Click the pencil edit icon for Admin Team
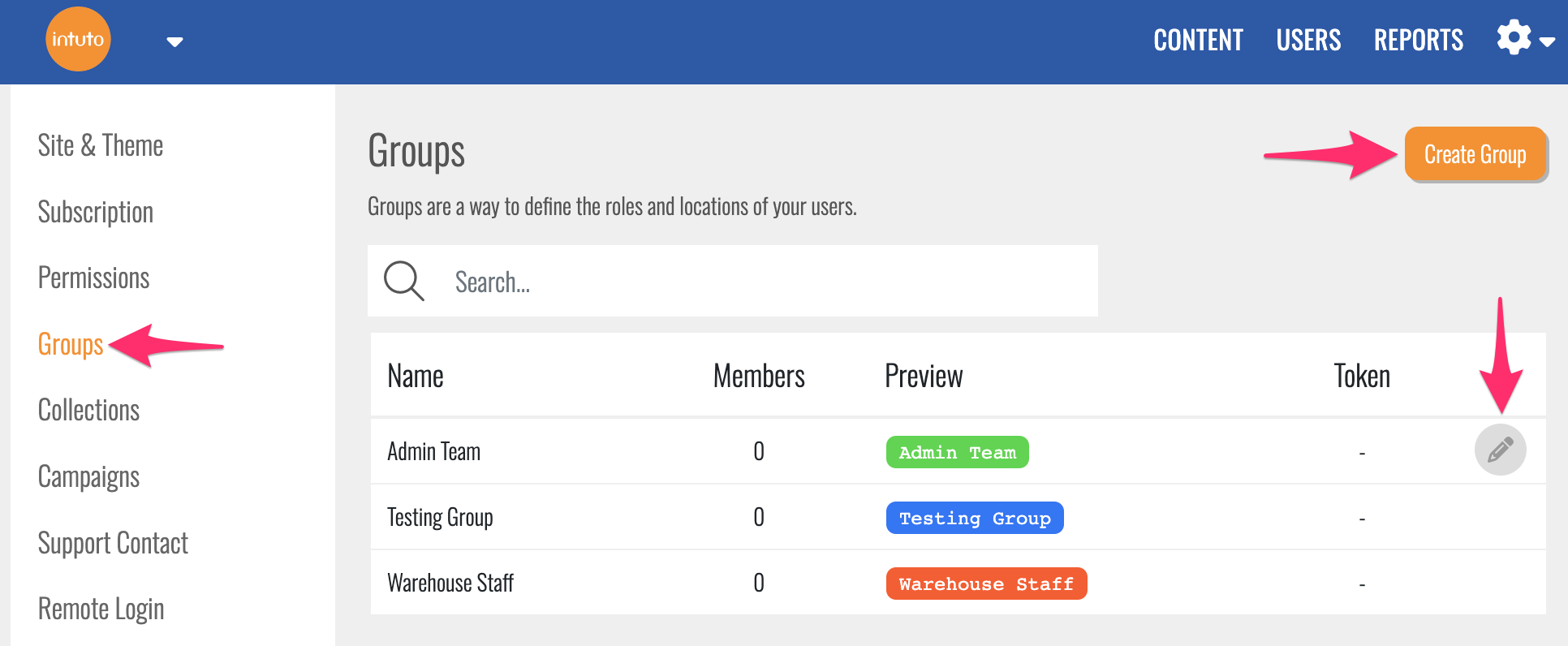 (x=1500, y=450)
